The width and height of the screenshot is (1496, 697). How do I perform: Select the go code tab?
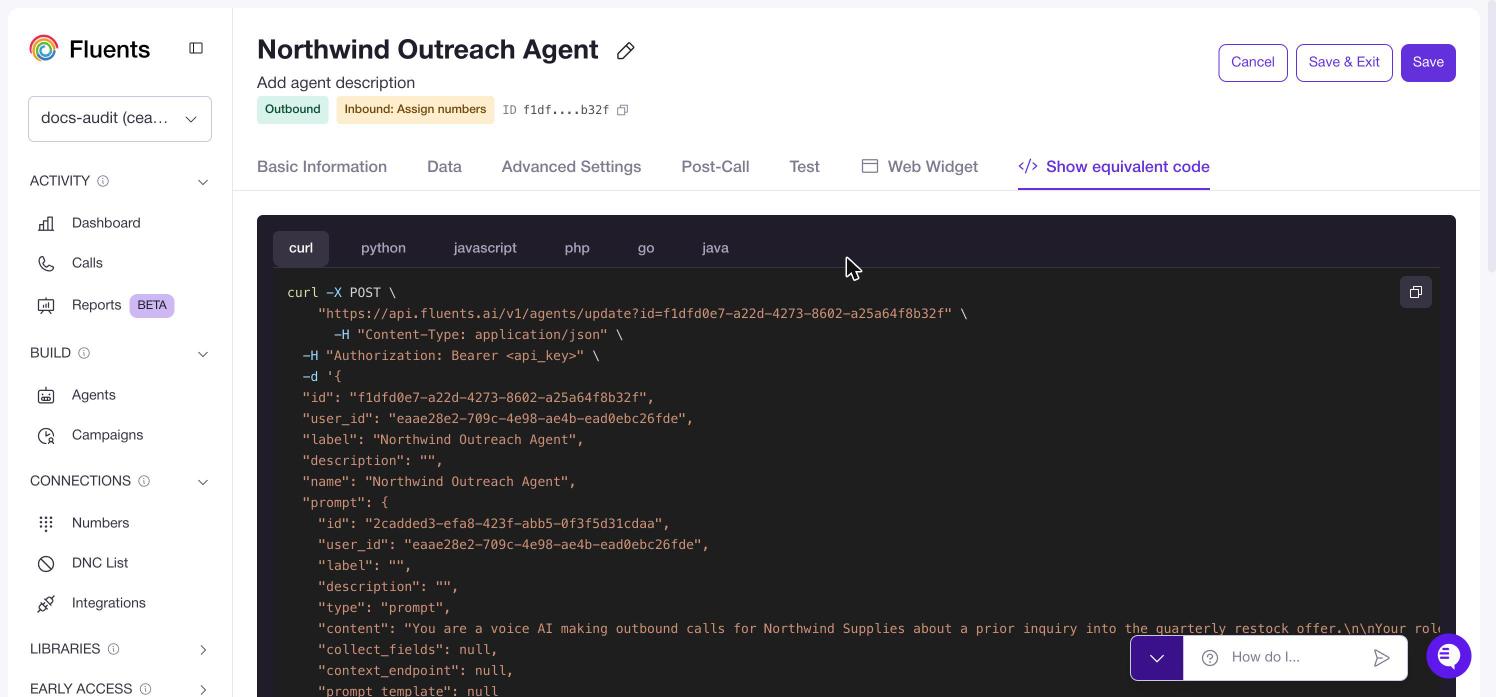coord(646,248)
